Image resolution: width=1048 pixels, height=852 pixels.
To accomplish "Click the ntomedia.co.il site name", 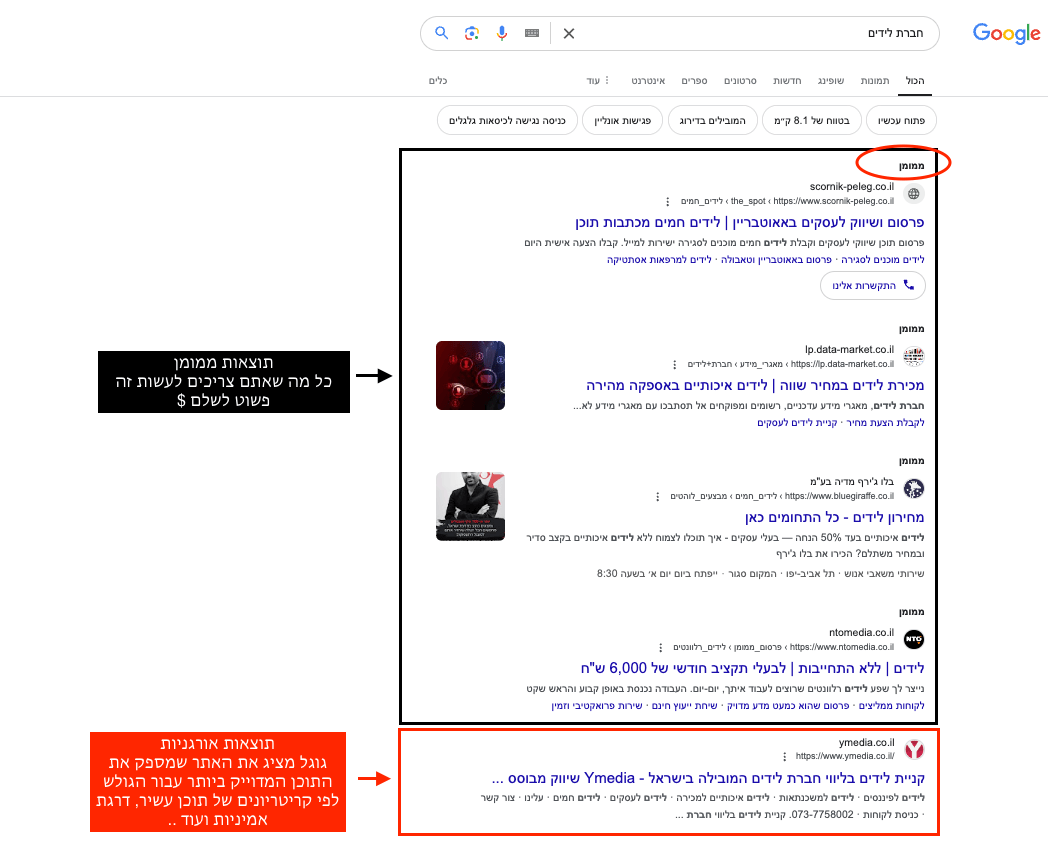I will (x=862, y=632).
